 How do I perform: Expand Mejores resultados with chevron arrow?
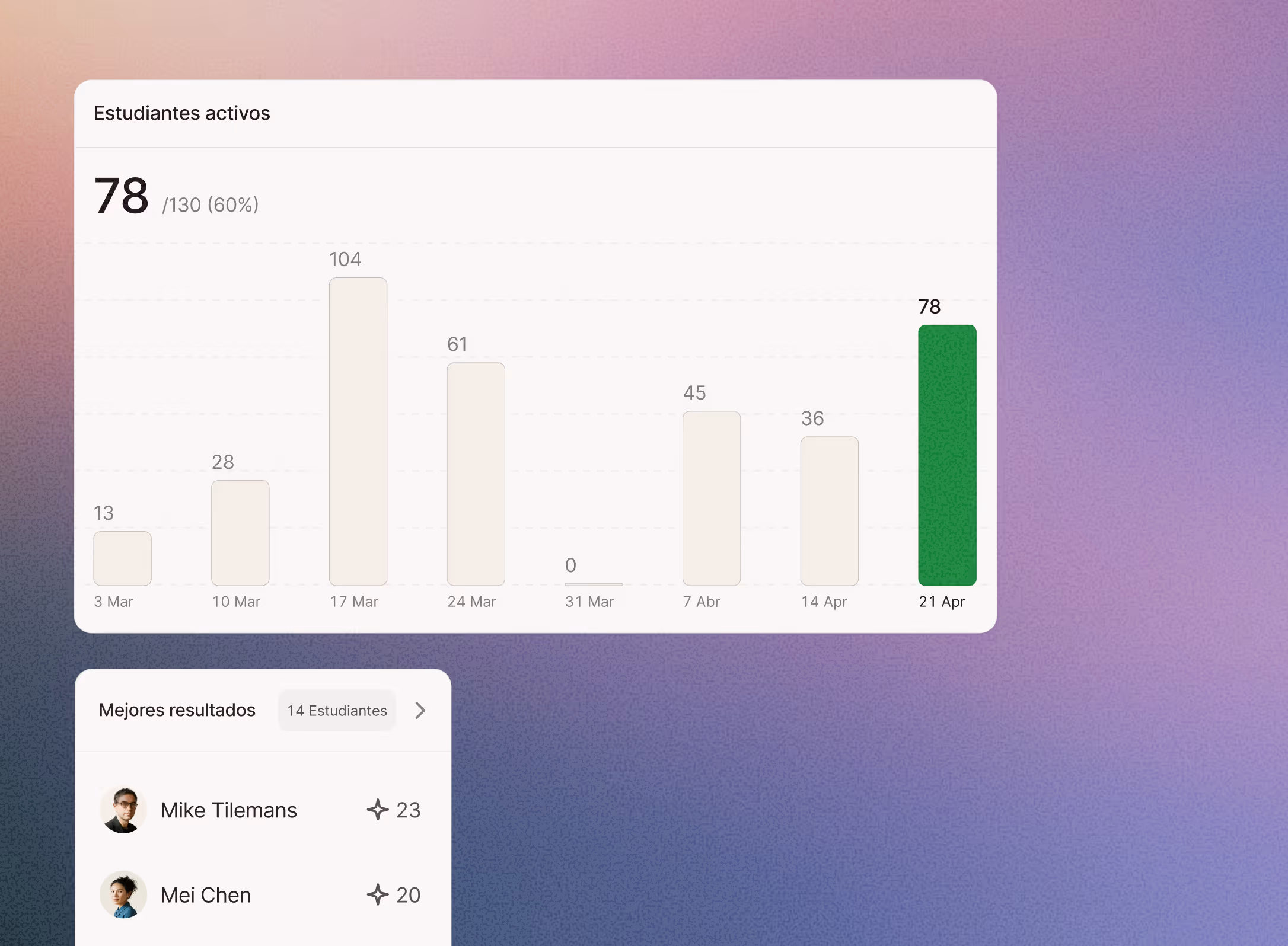pos(420,710)
